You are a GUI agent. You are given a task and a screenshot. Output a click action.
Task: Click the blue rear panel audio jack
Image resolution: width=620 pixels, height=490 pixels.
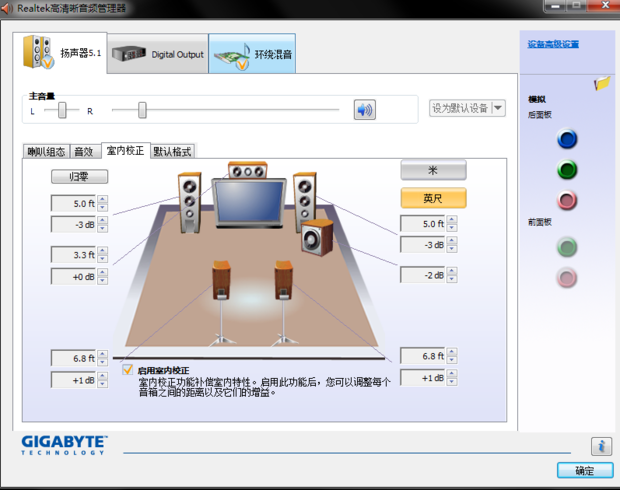tap(567, 139)
